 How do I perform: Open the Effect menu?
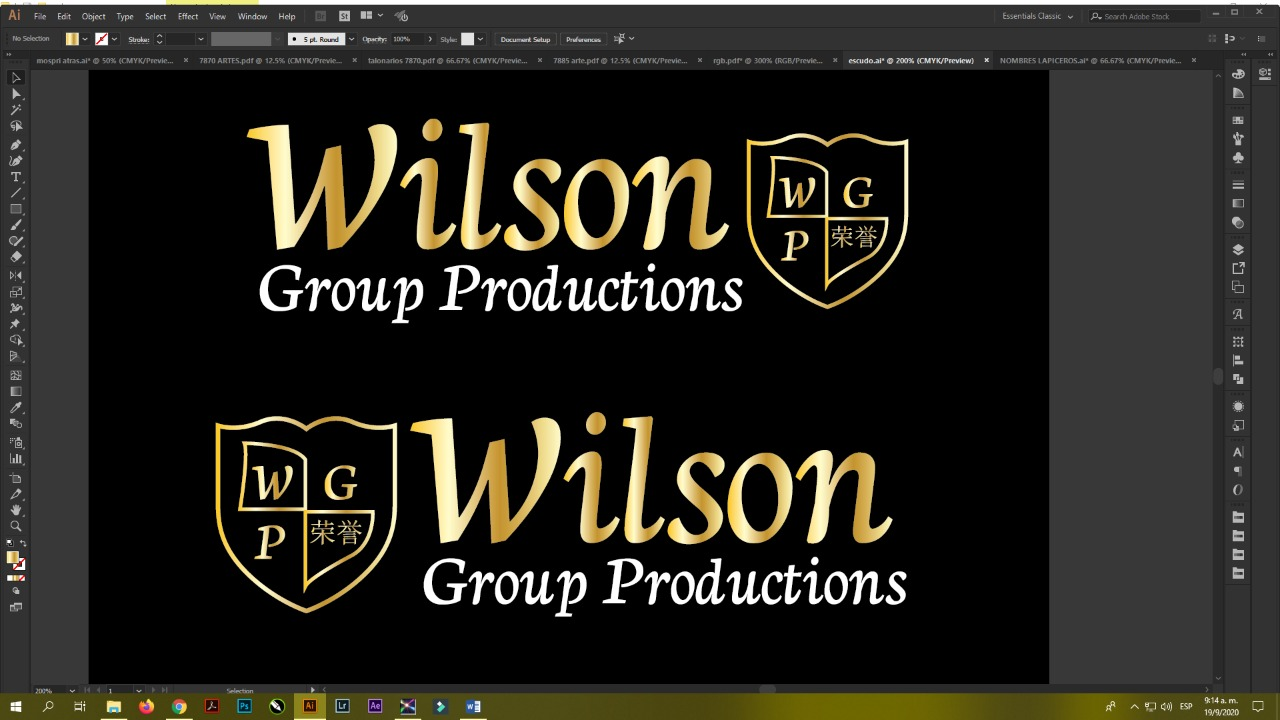188,16
